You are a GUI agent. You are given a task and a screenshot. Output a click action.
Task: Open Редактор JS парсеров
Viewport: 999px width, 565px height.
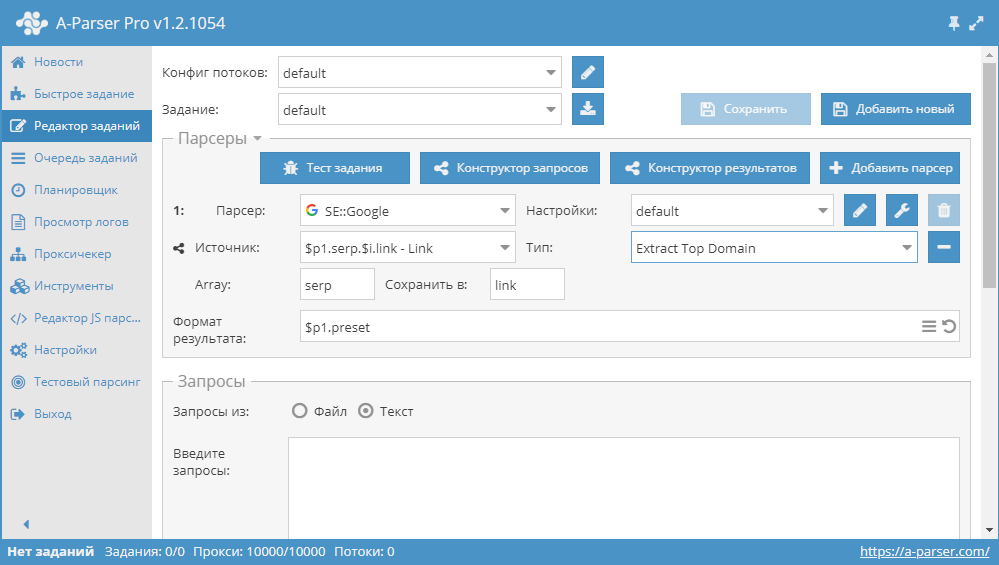[76, 318]
